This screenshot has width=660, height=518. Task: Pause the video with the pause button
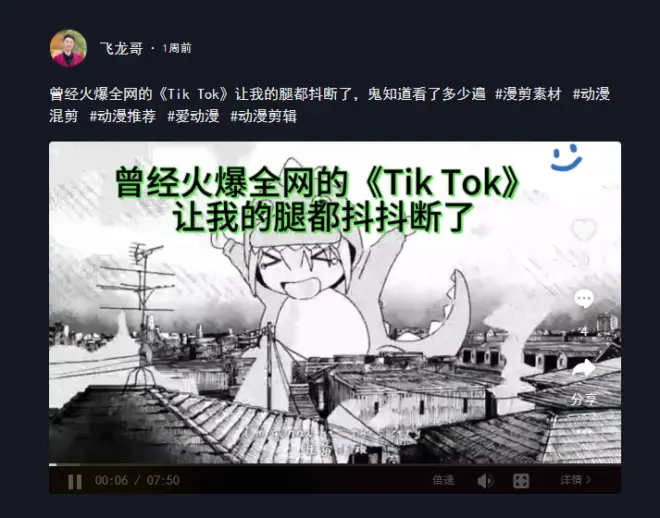(75, 481)
